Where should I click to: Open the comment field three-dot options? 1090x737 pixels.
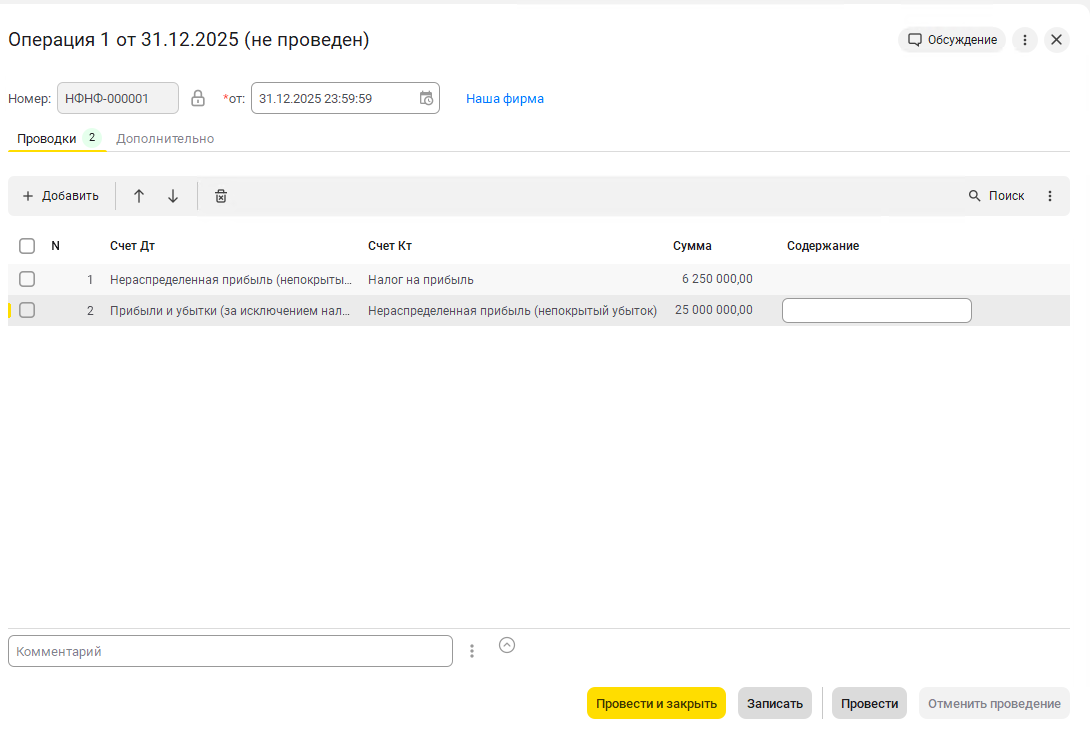(472, 651)
